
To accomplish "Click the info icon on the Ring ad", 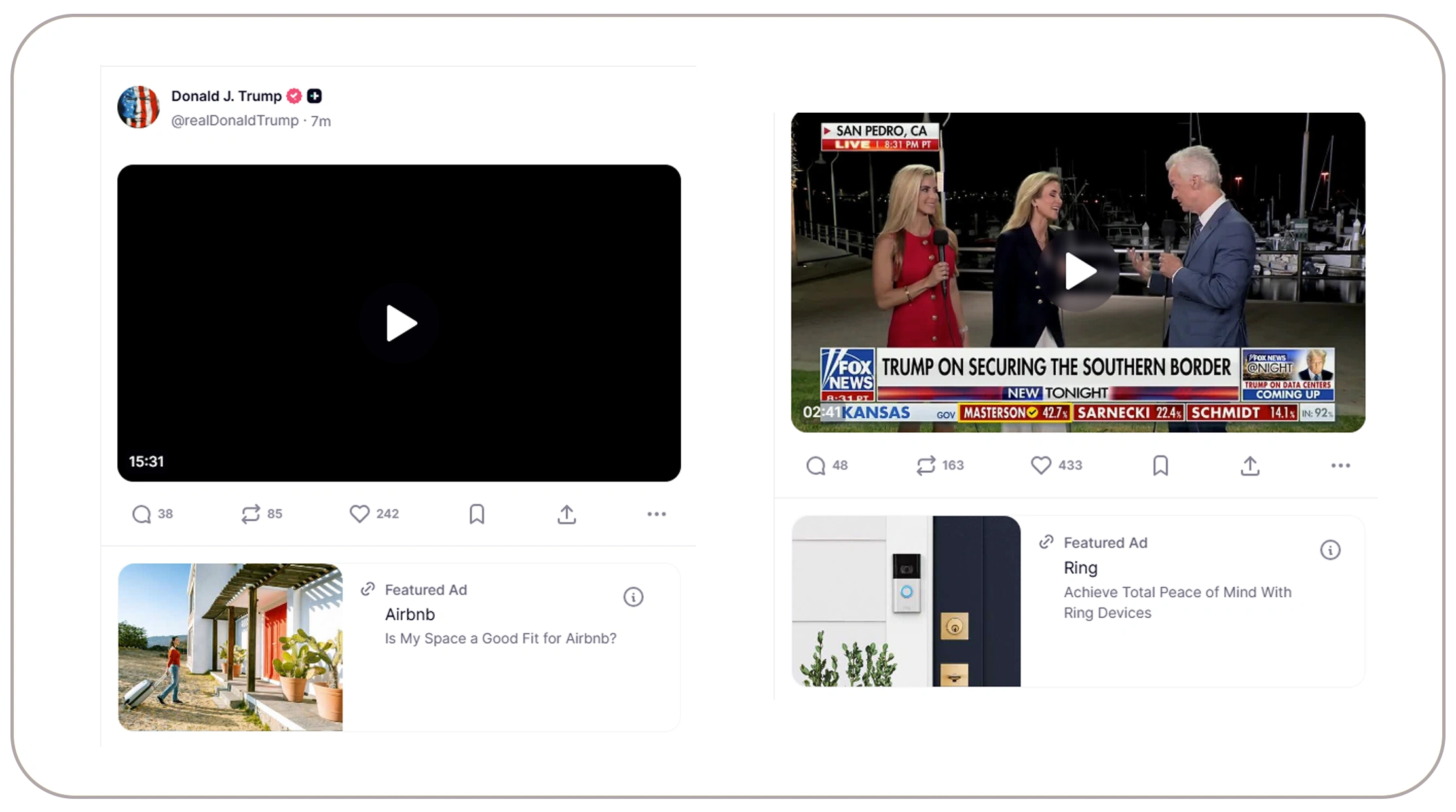I will point(1330,550).
